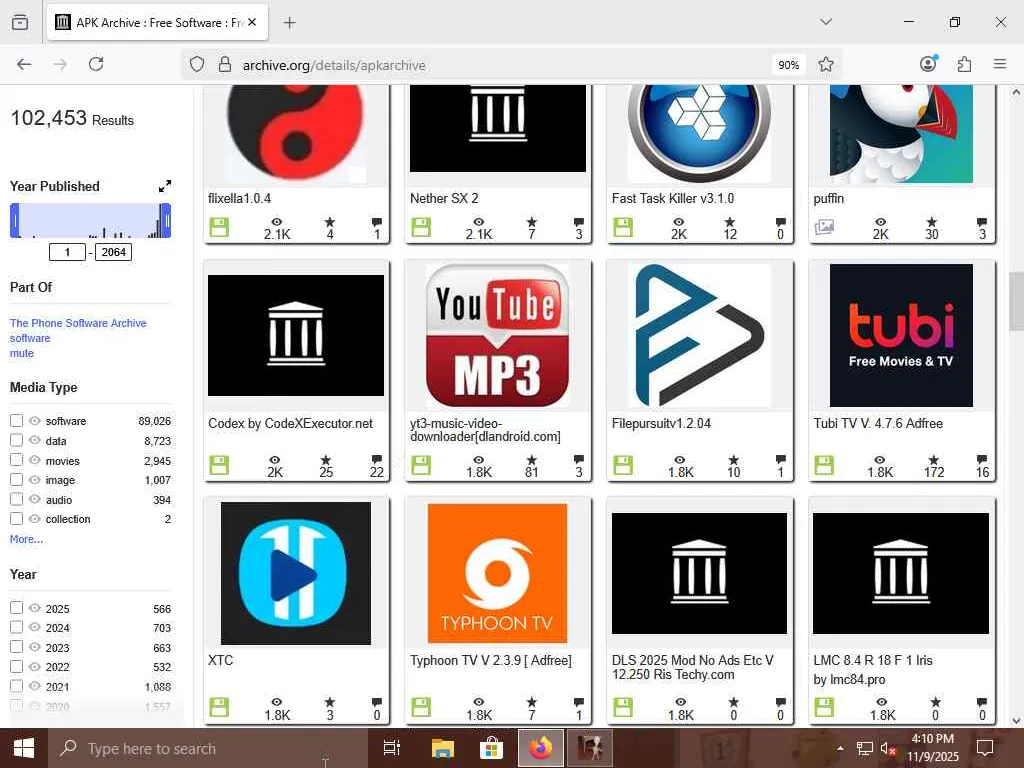Click the Typhoon TV thumbnail image
1024x768 pixels.
coord(498,573)
